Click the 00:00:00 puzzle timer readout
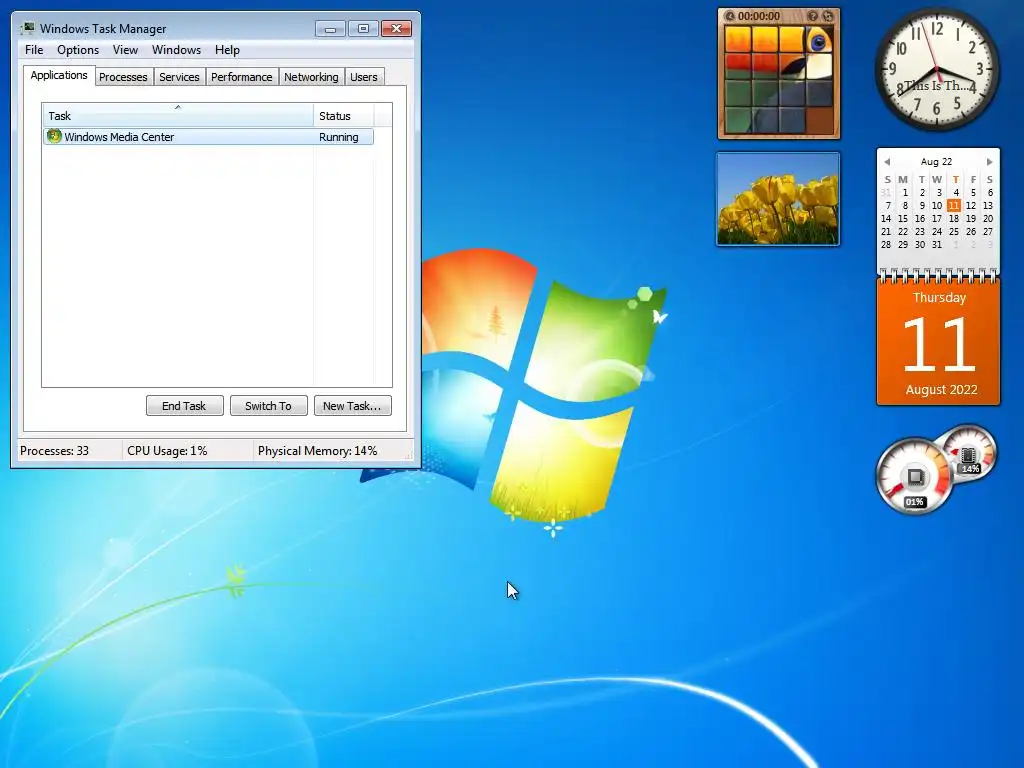 [759, 16]
